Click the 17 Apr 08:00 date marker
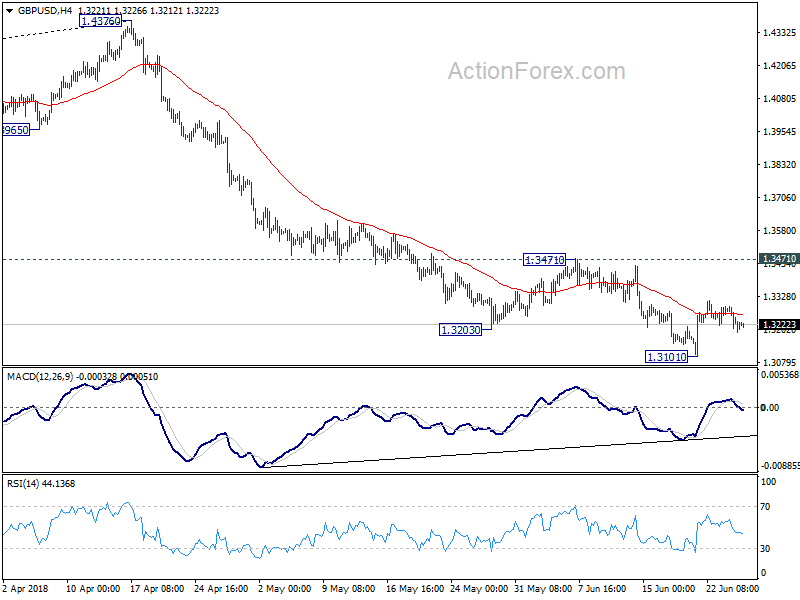 (x=157, y=588)
